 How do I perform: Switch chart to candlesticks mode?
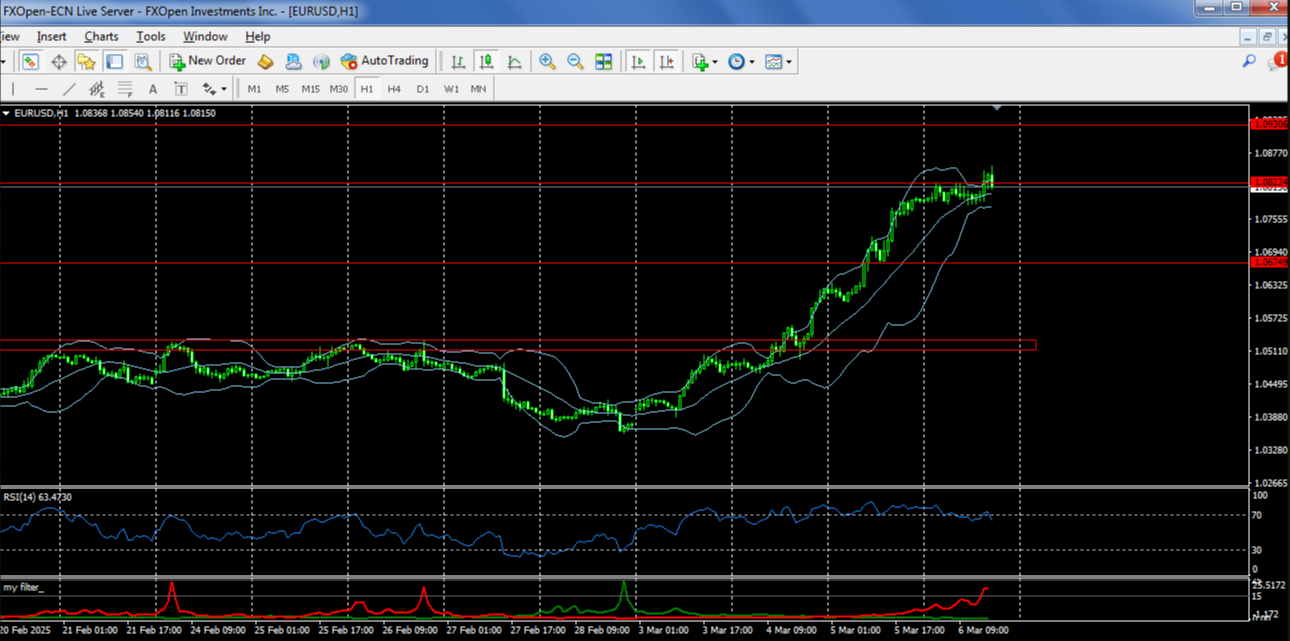coord(486,62)
